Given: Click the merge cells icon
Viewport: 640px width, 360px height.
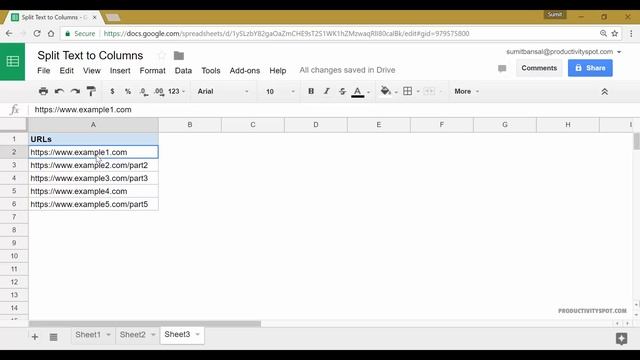Looking at the screenshot, I should pyautogui.click(x=429, y=91).
